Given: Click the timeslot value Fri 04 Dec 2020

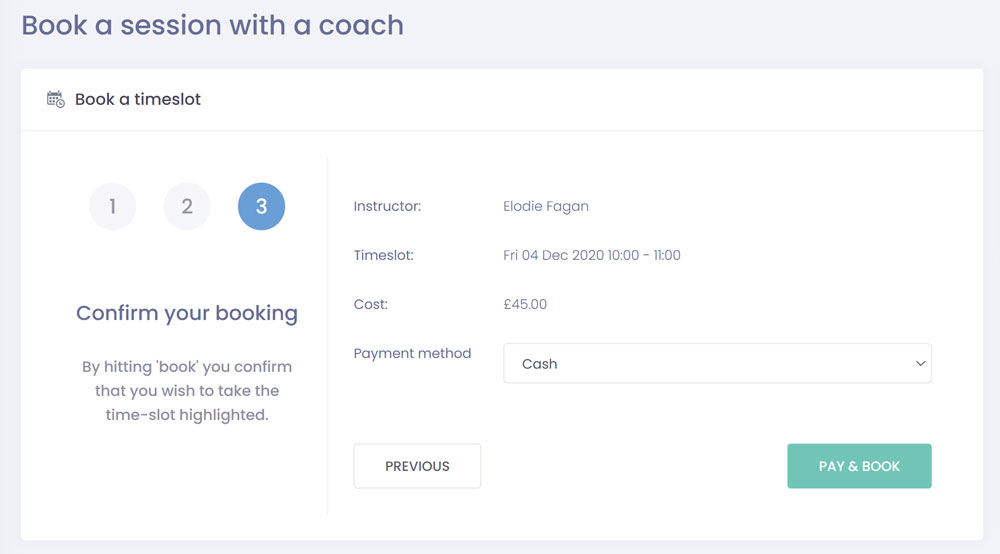Looking at the screenshot, I should click(x=591, y=255).
